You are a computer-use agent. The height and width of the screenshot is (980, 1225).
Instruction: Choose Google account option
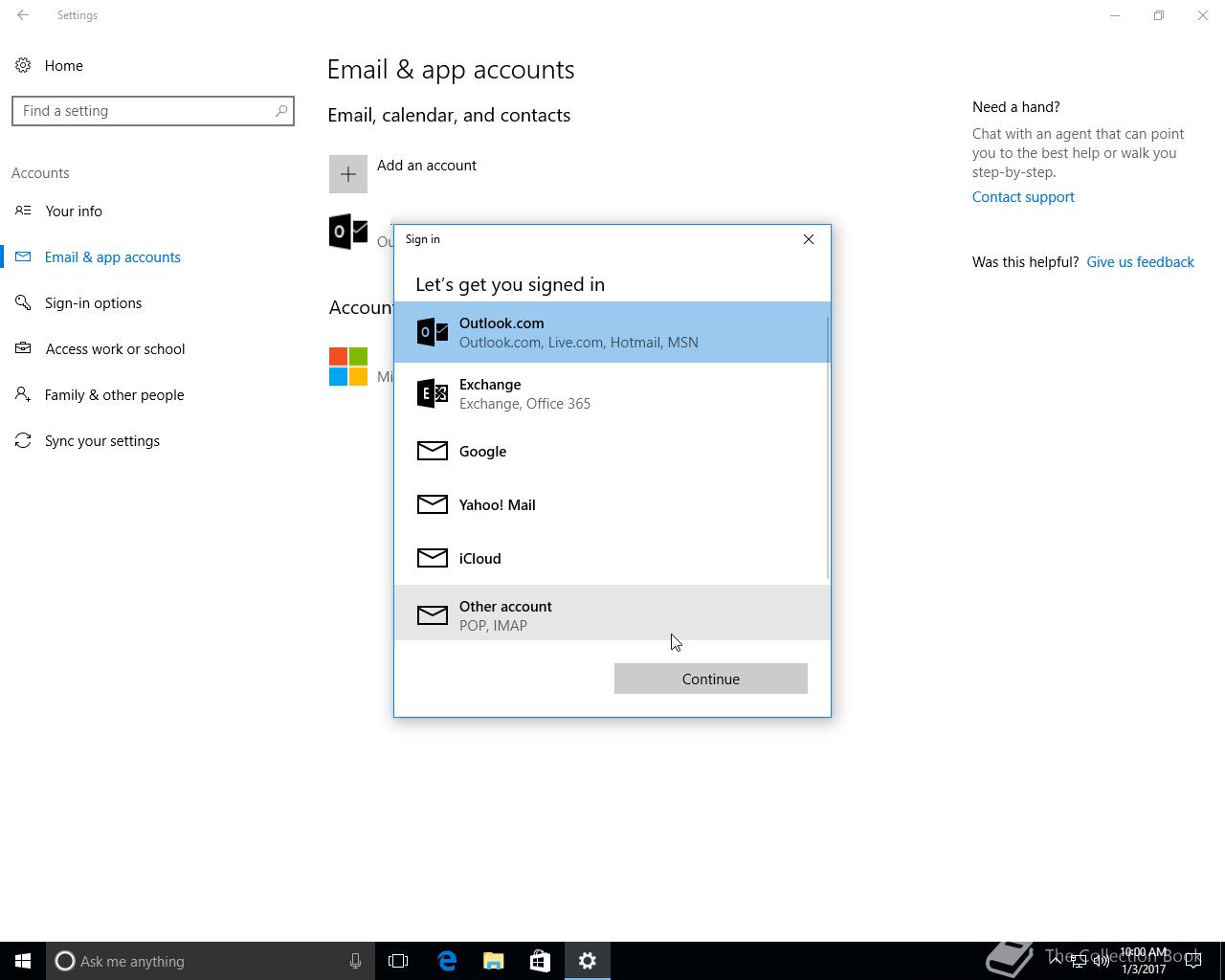pyautogui.click(x=612, y=451)
